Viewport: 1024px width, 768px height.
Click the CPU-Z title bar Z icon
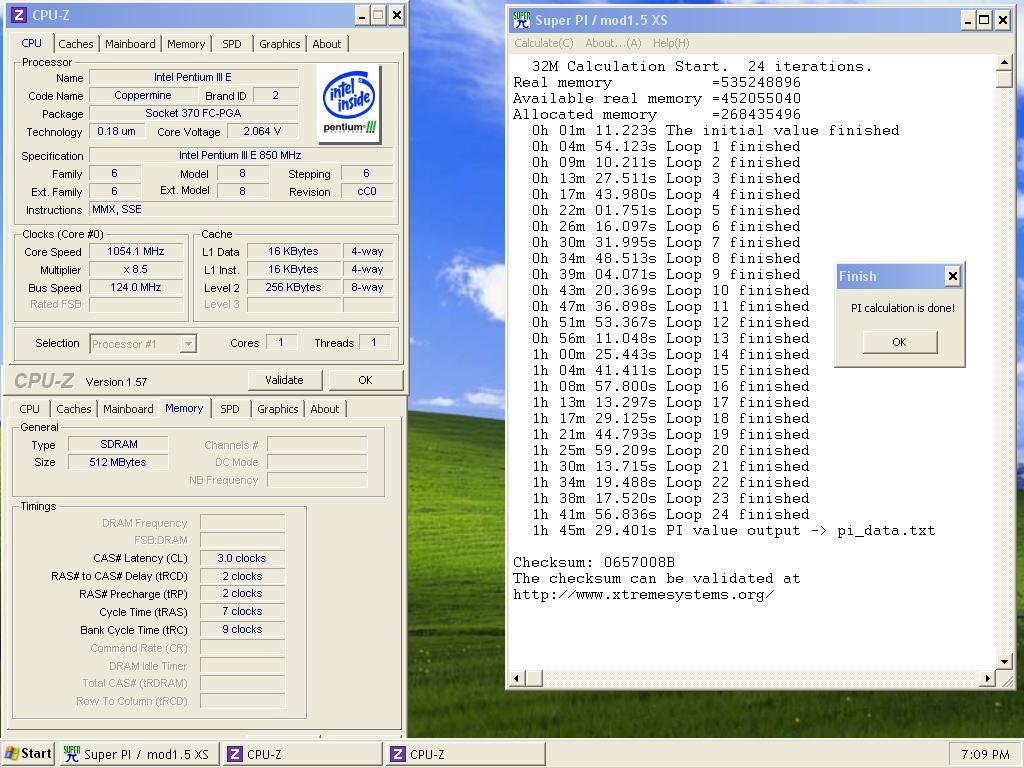(x=19, y=14)
